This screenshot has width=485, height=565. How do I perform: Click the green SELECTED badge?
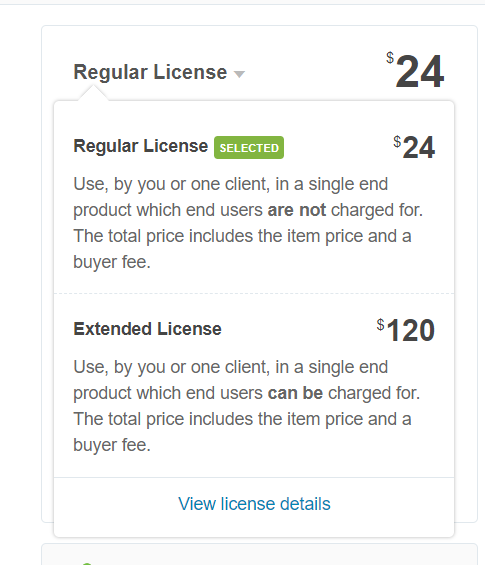(x=249, y=148)
